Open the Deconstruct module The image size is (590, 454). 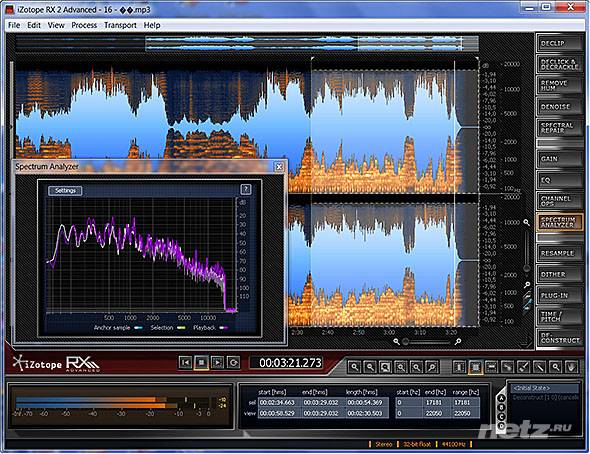559,338
